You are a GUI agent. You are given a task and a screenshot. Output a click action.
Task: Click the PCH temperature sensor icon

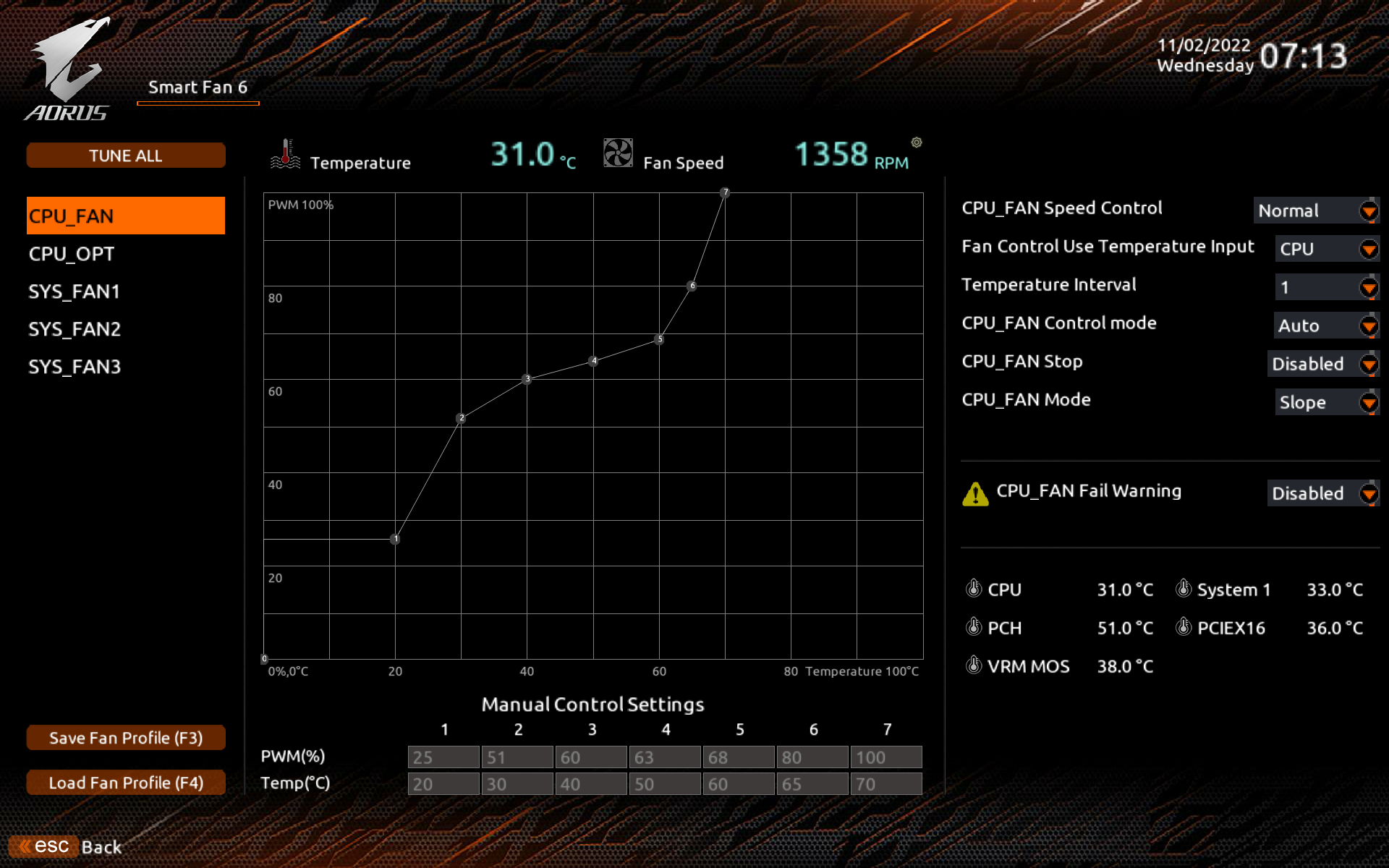974,626
